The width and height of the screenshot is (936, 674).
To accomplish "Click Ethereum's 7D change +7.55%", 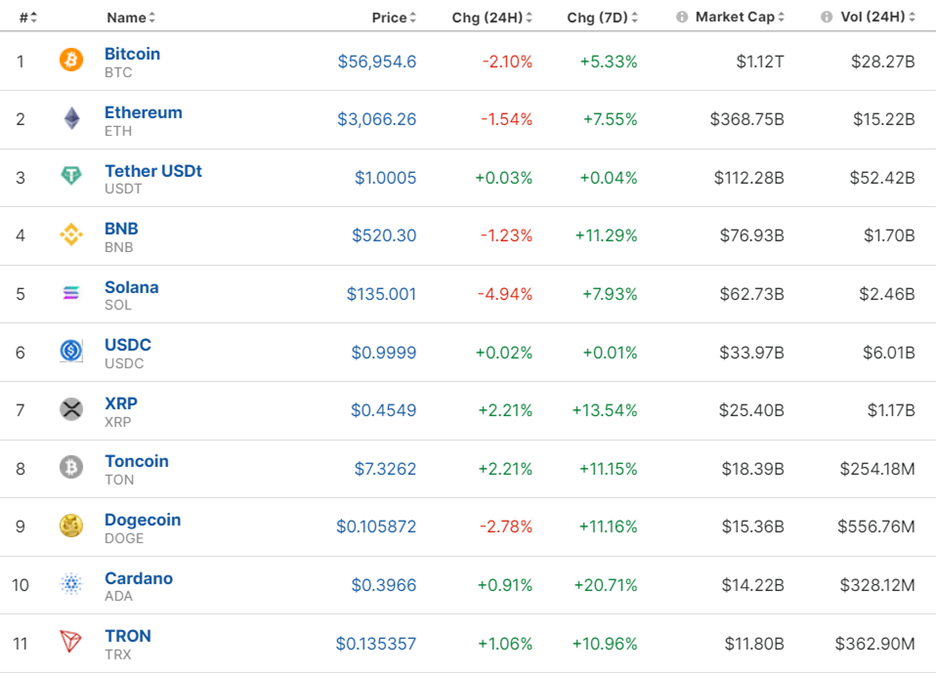I will pyautogui.click(x=610, y=119).
